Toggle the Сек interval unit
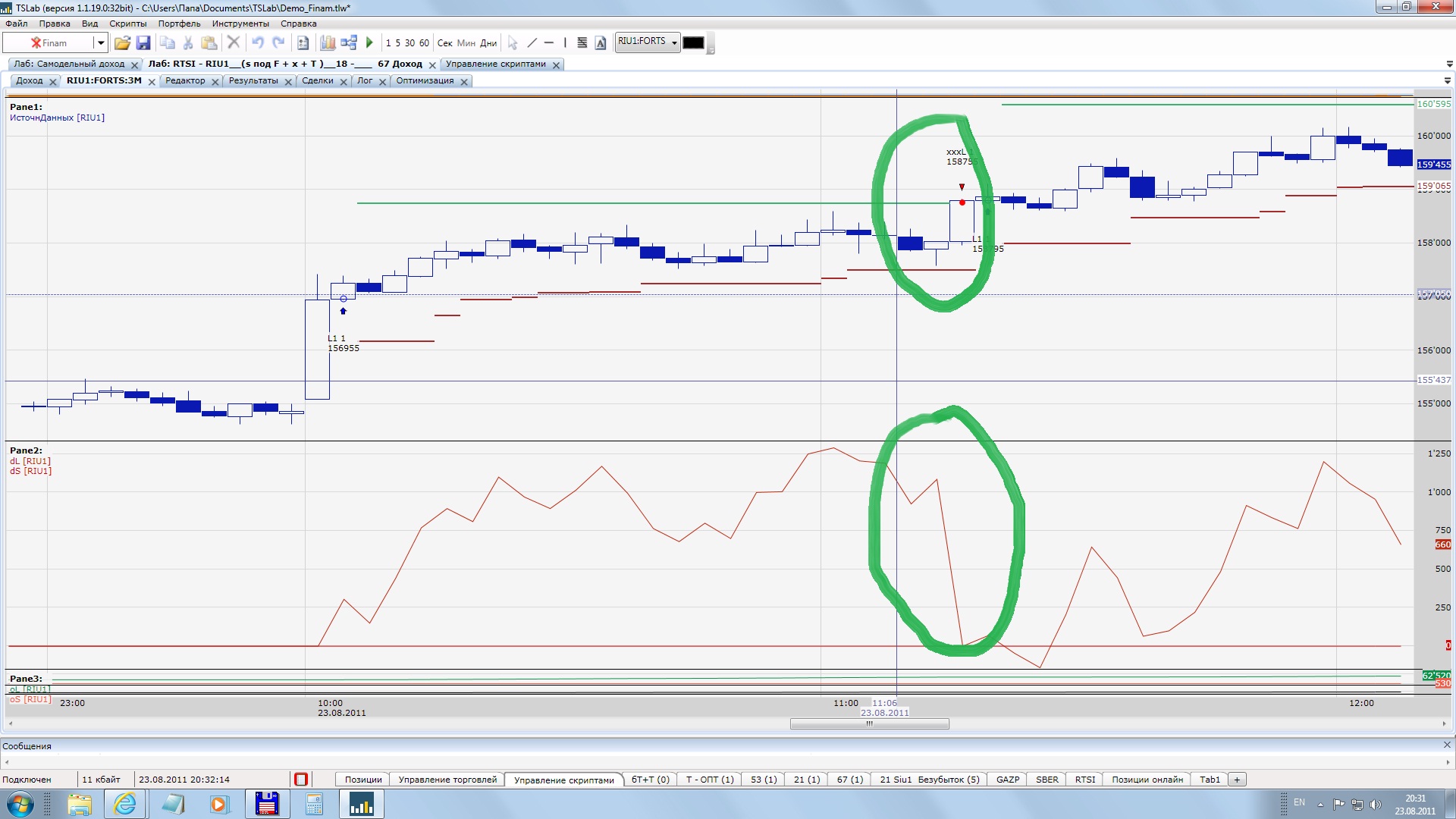Screen dimensions: 1456x819 point(444,43)
